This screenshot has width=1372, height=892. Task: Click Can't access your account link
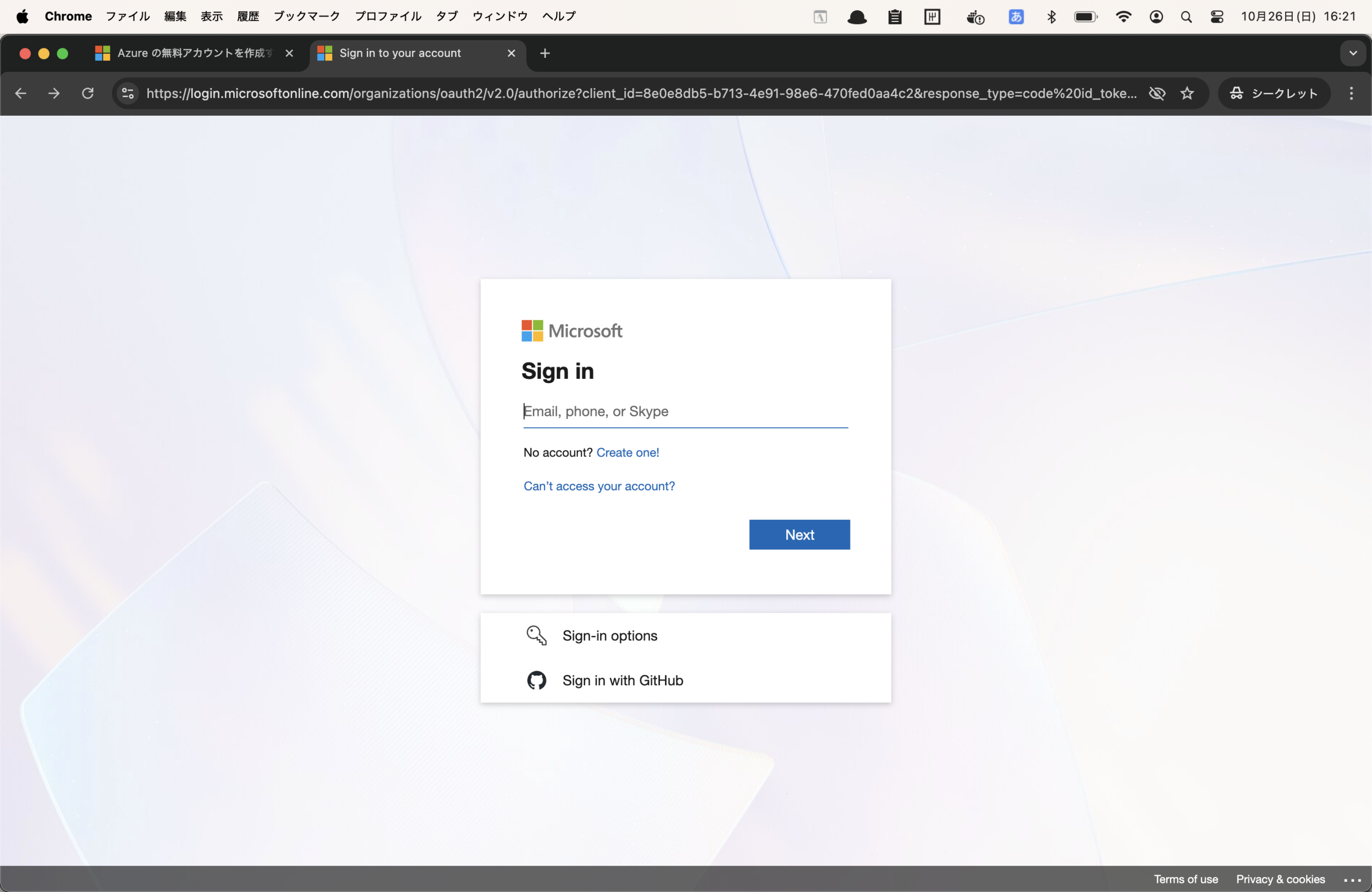[599, 486]
